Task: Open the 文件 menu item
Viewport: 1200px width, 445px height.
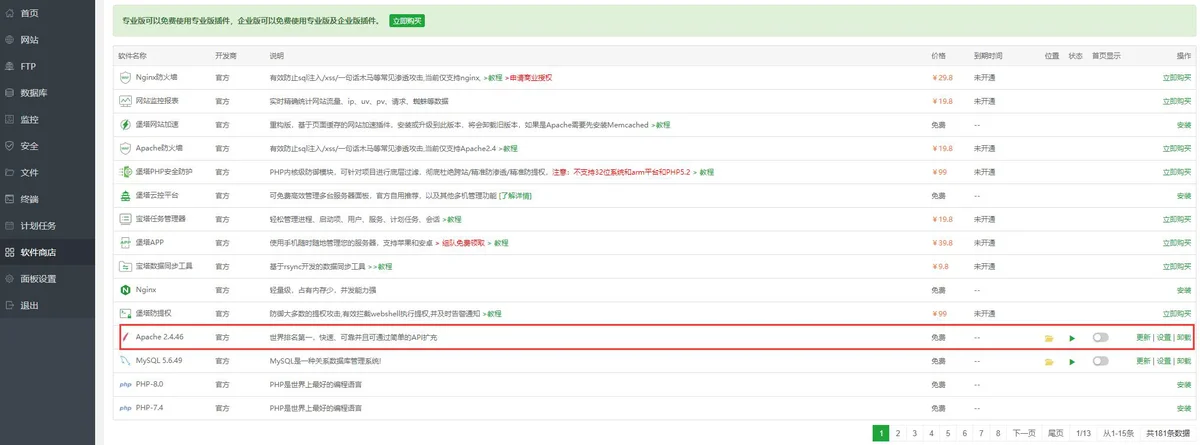Action: pyautogui.click(x=47, y=172)
